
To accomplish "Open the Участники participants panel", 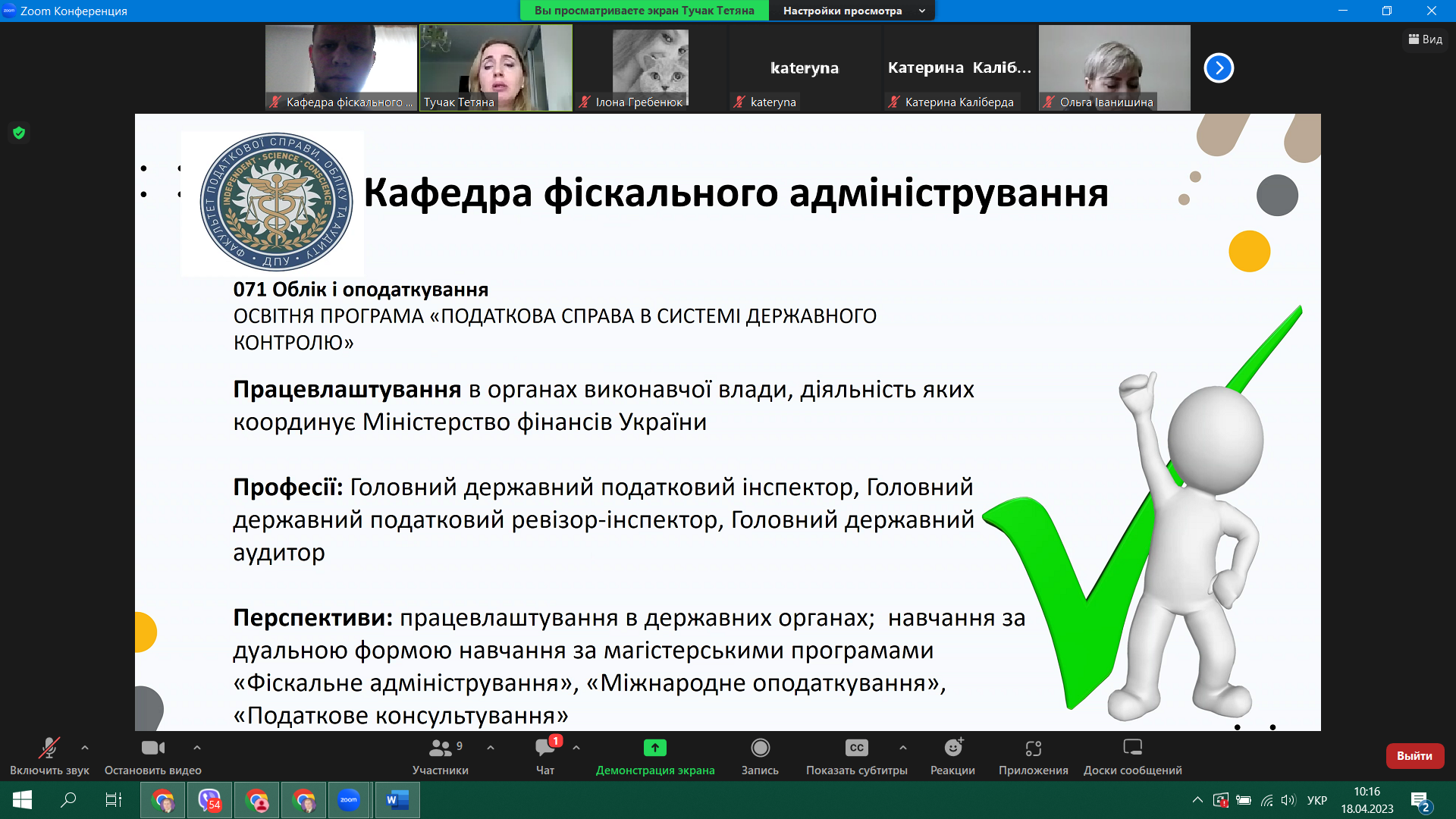I will pyautogui.click(x=441, y=757).
